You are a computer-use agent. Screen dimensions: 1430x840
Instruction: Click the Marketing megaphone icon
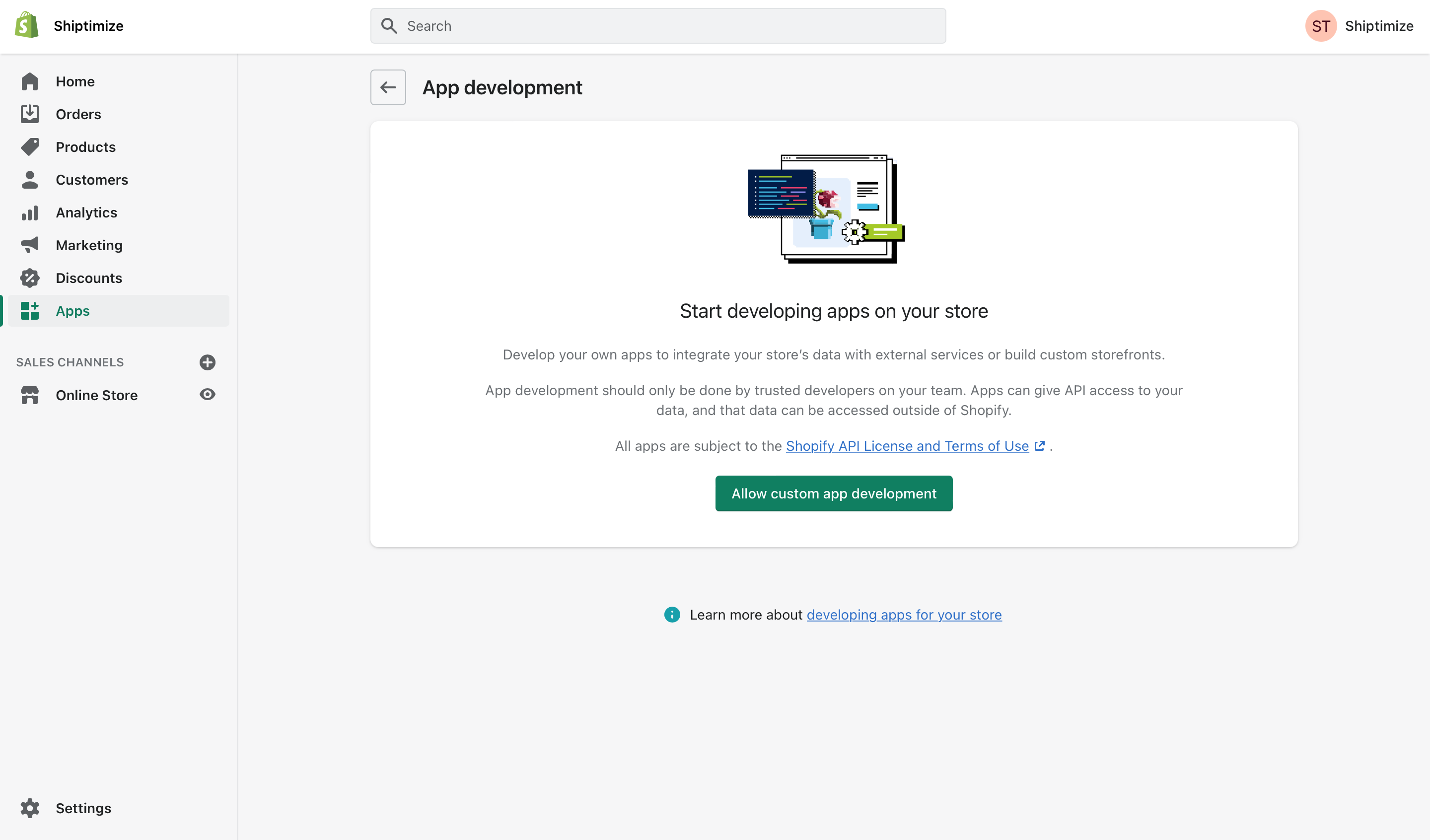pos(29,245)
